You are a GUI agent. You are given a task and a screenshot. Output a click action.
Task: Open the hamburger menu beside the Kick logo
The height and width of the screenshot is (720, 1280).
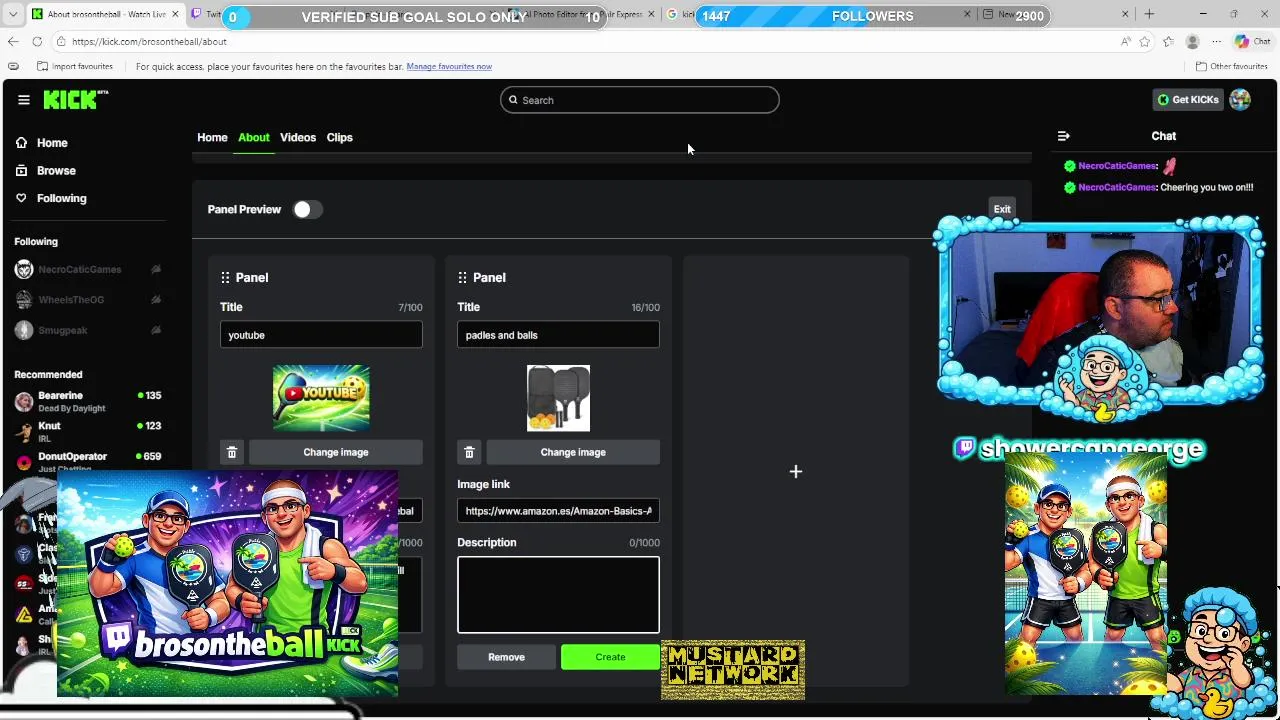point(23,100)
